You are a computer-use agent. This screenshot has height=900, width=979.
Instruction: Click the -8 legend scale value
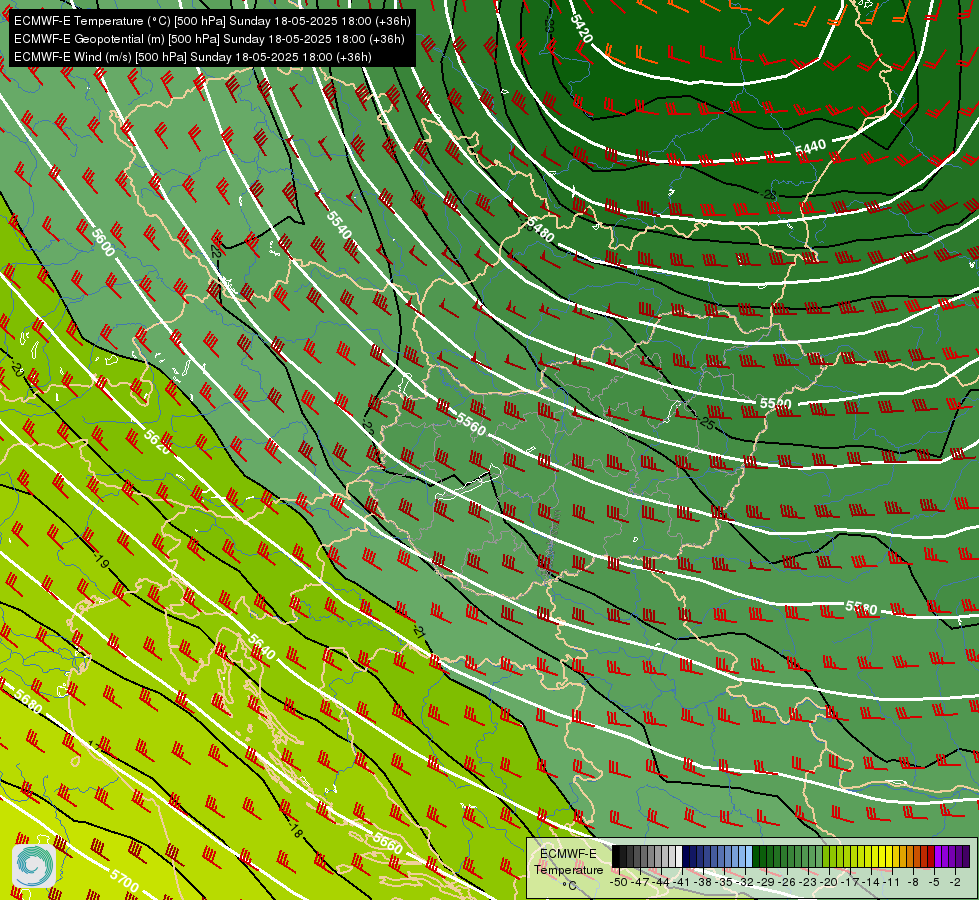[x=913, y=882]
